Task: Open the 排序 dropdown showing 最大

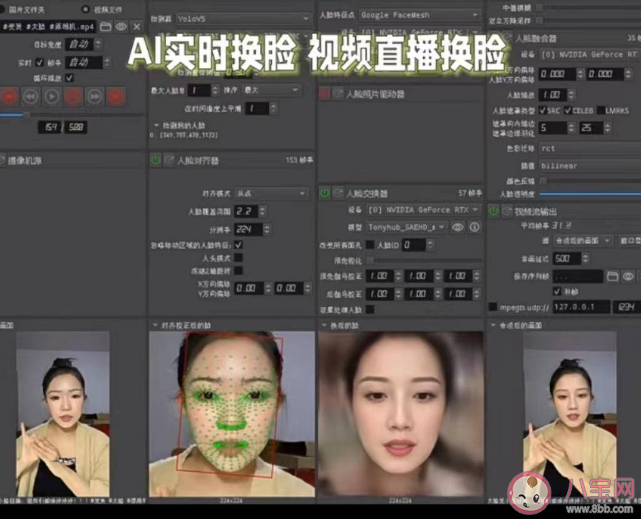Action: (272, 90)
